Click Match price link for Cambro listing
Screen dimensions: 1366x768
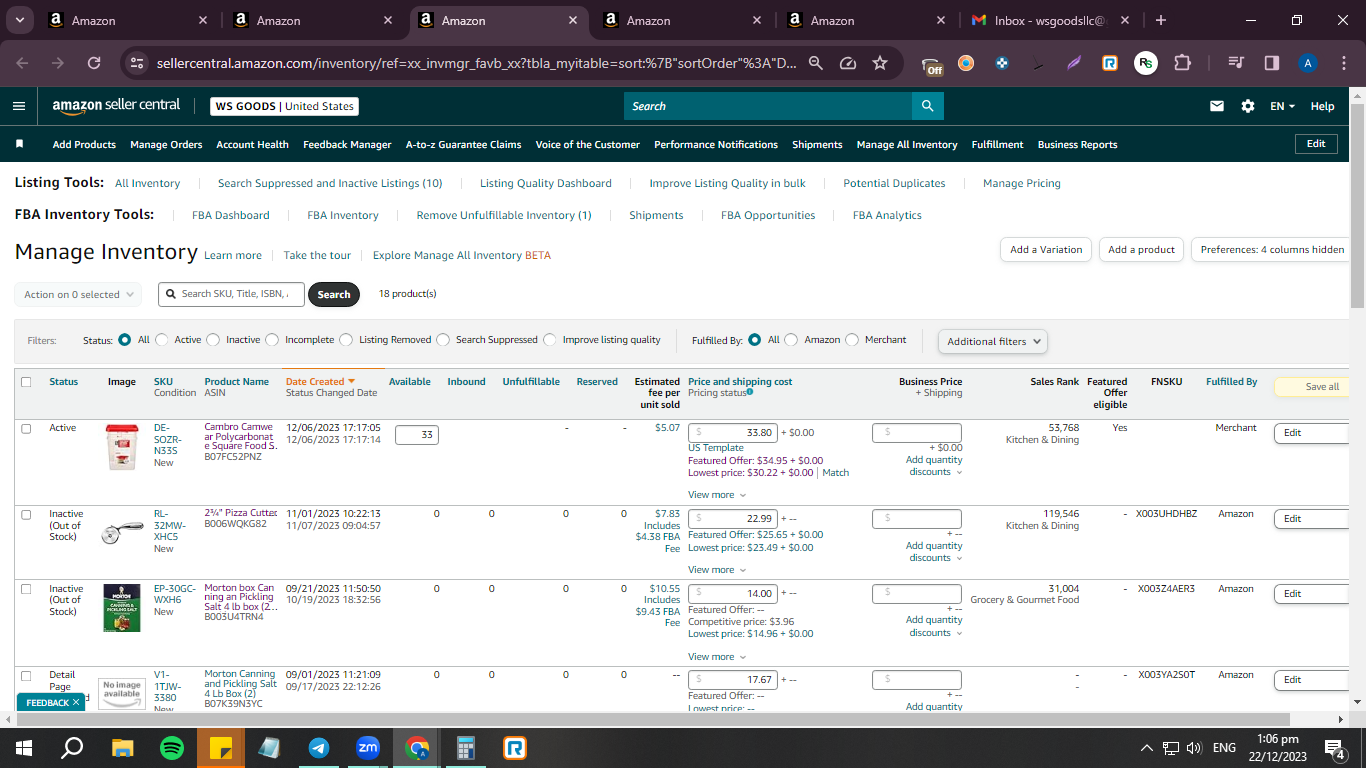click(x=835, y=473)
